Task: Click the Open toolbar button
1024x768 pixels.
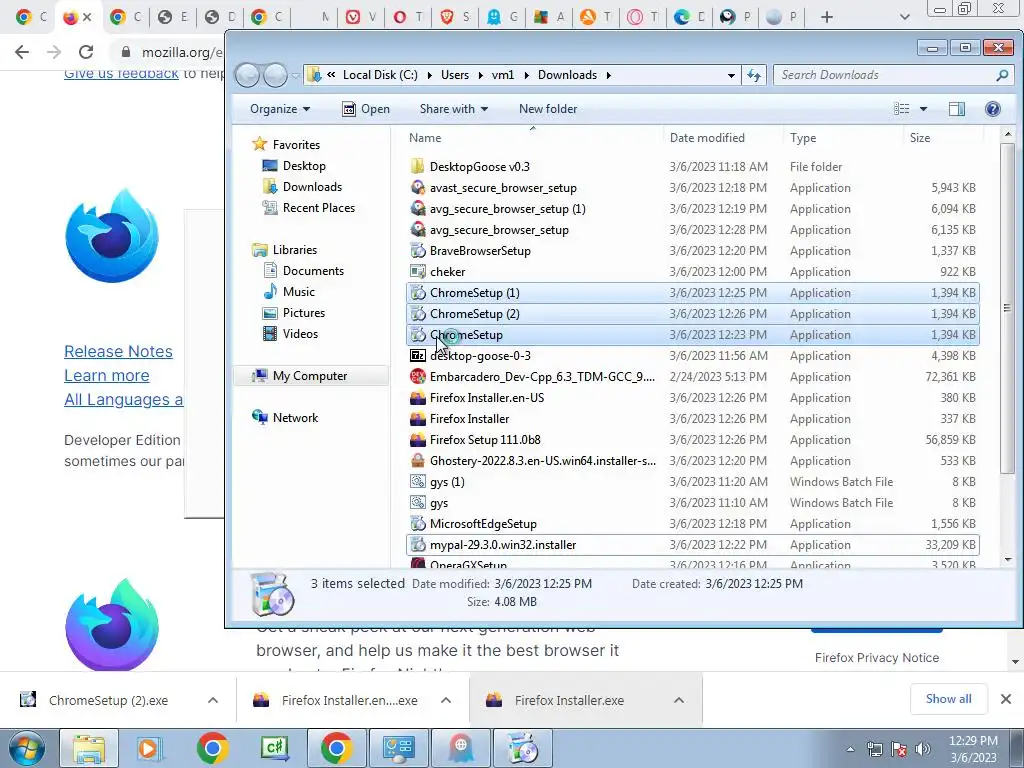Action: (x=366, y=109)
